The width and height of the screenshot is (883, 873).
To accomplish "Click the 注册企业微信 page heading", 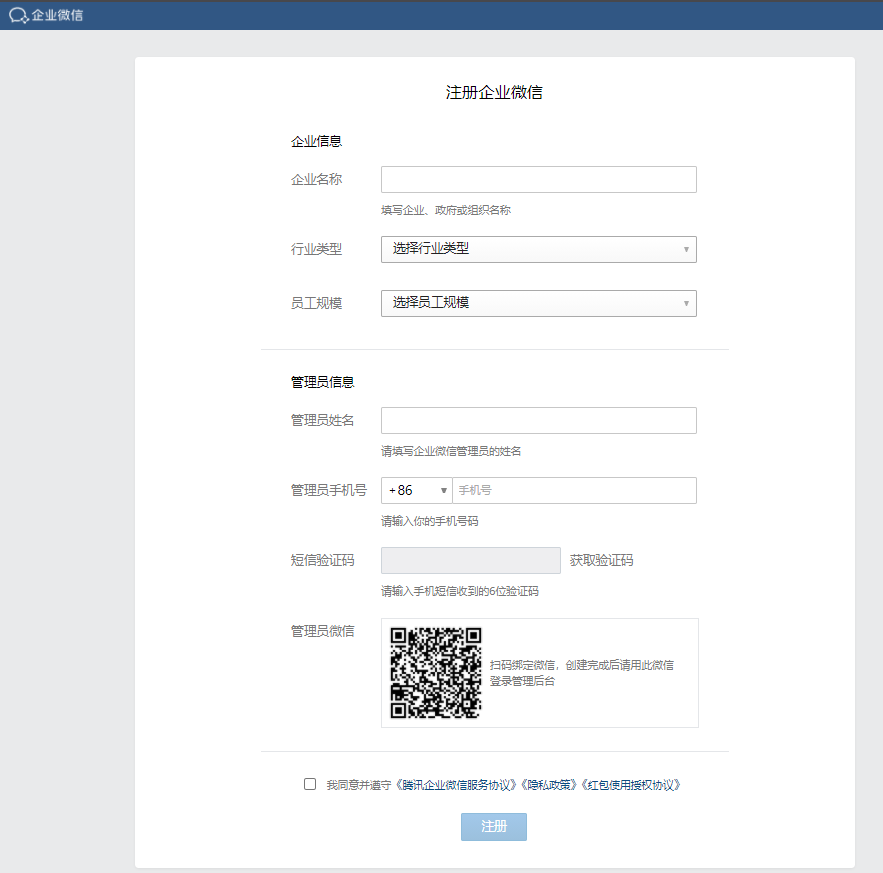I will (494, 93).
